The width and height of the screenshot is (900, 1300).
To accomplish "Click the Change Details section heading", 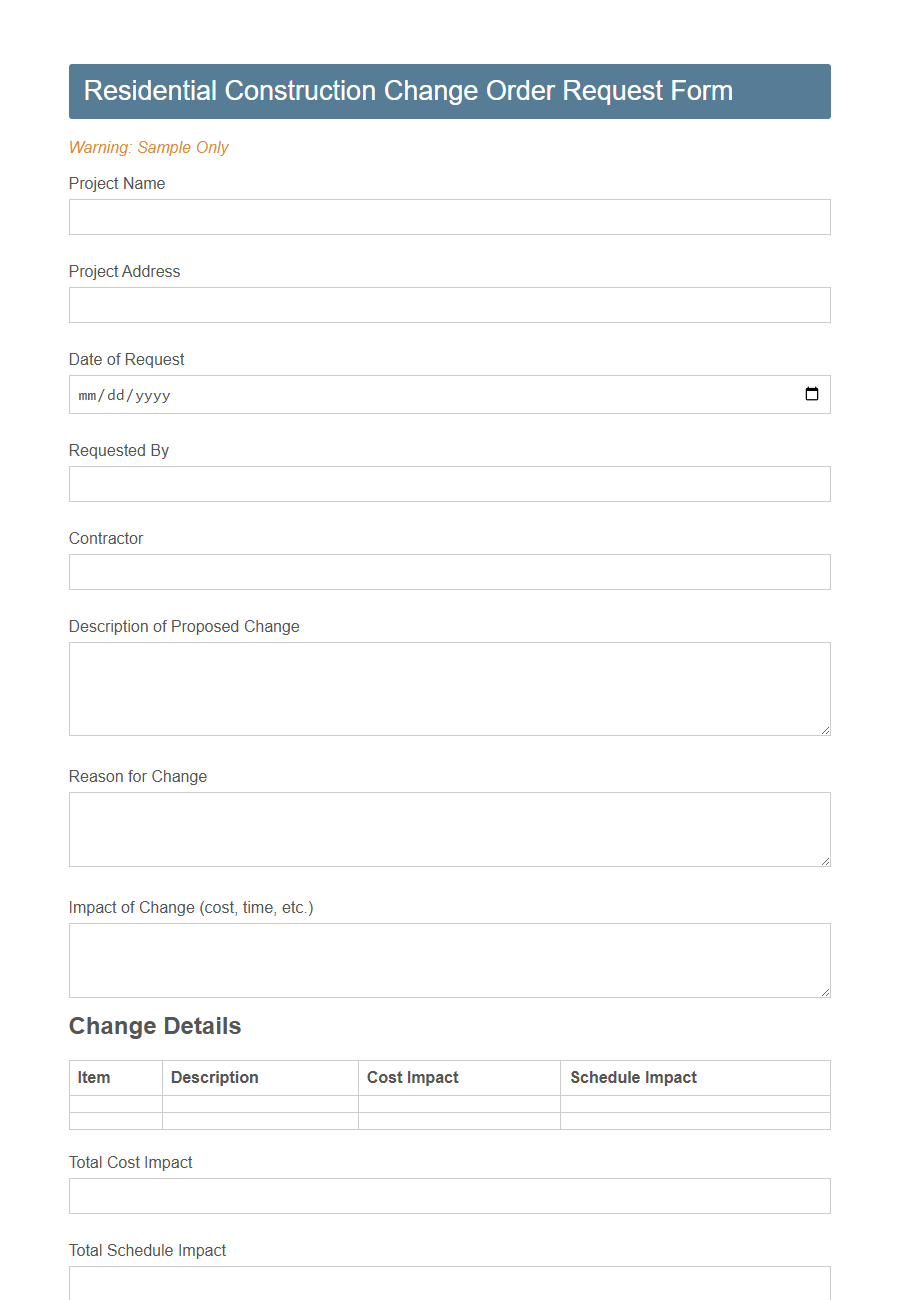I will [x=154, y=1026].
